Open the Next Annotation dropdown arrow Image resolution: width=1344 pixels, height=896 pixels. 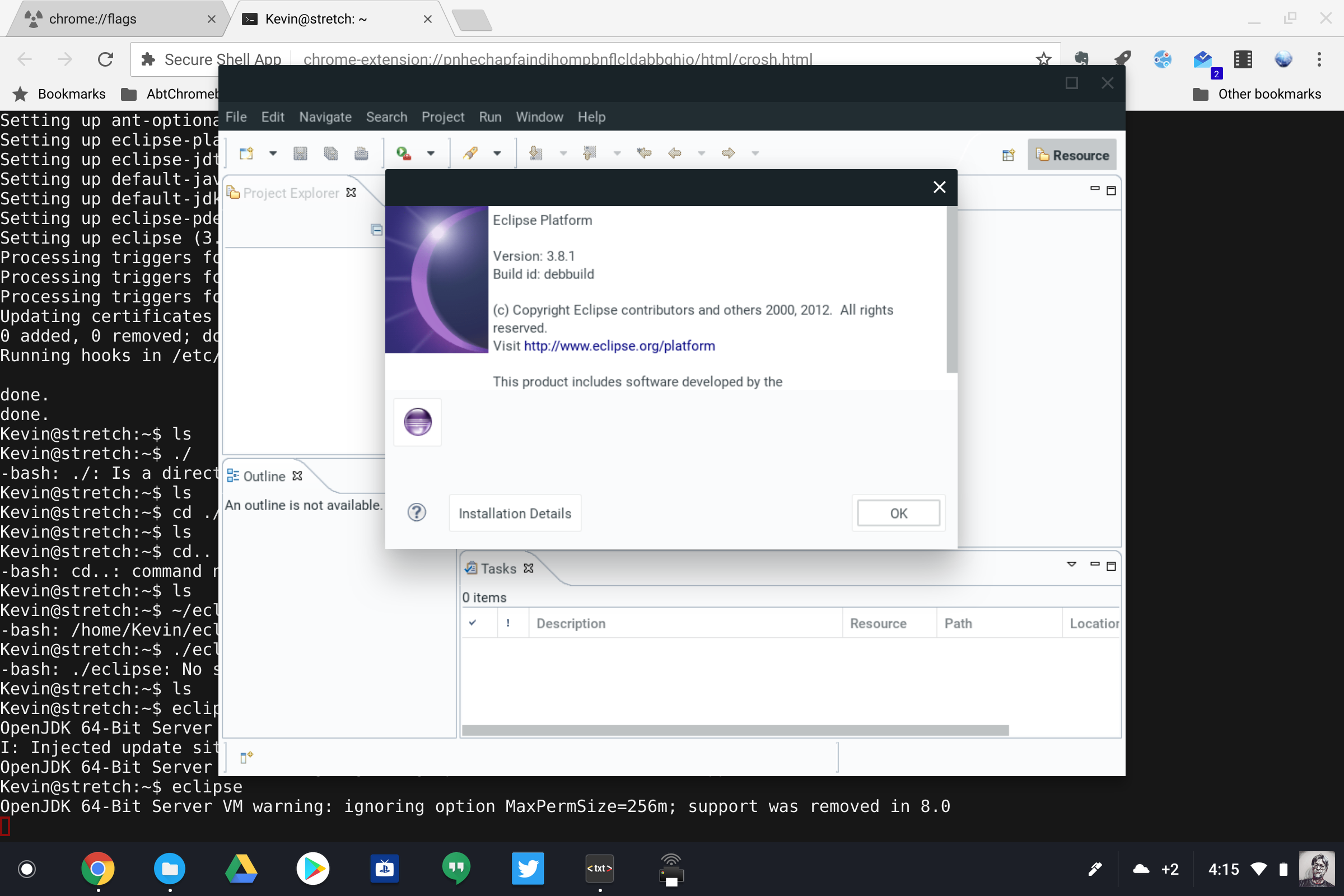click(x=563, y=153)
